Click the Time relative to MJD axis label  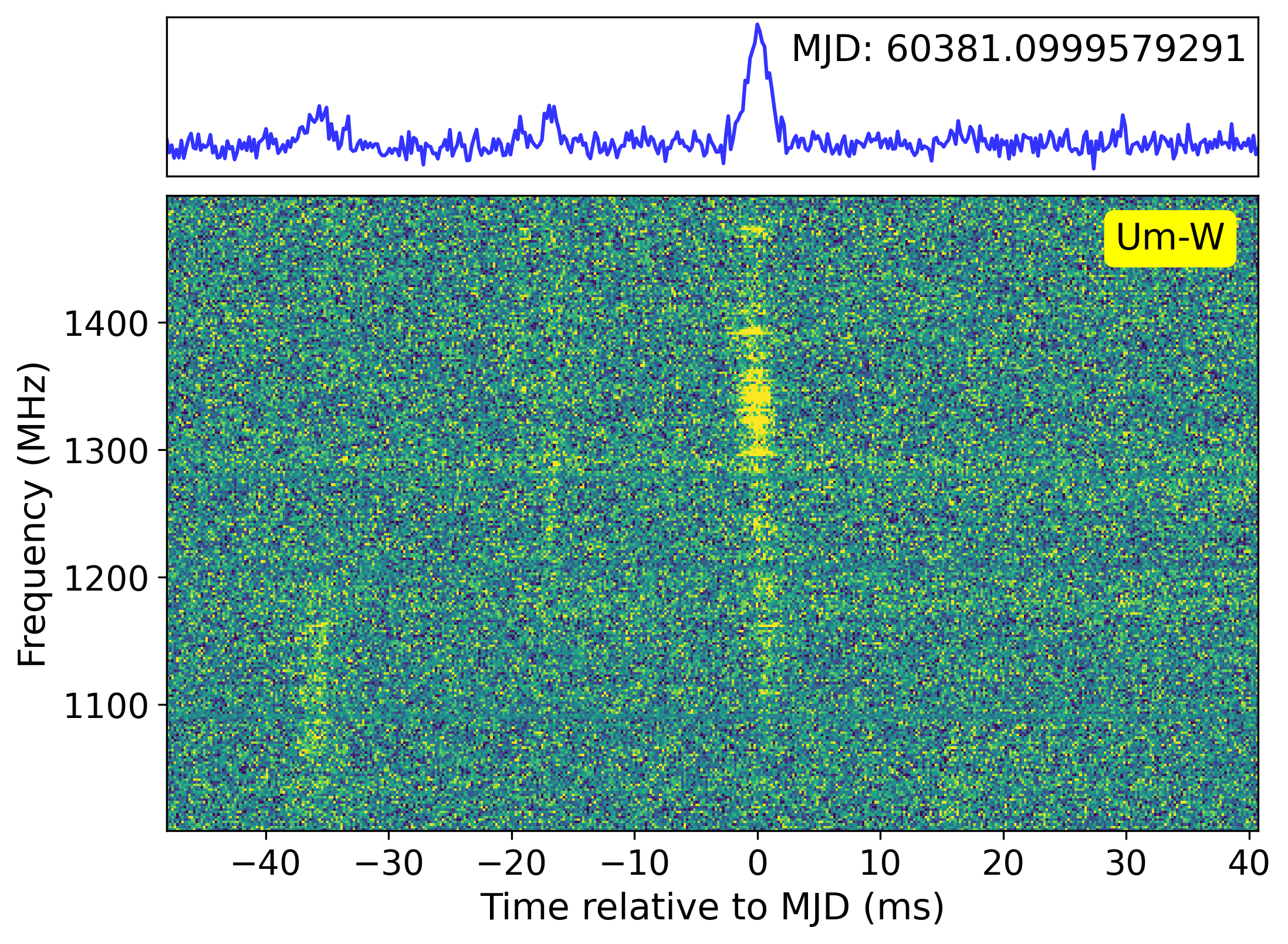[x=712, y=907]
